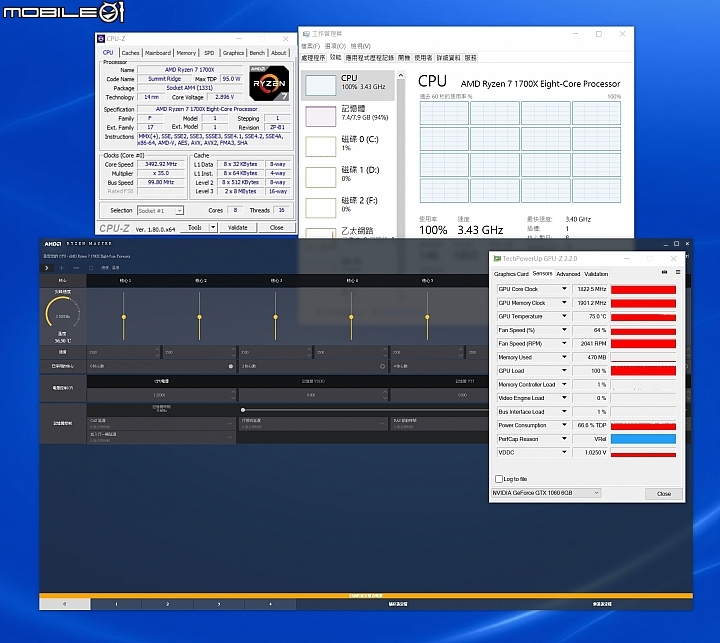Screen dimensions: 720x643
Task: Open the Fan Speed (RPM) sensor dropdown
Action: [x=564, y=343]
